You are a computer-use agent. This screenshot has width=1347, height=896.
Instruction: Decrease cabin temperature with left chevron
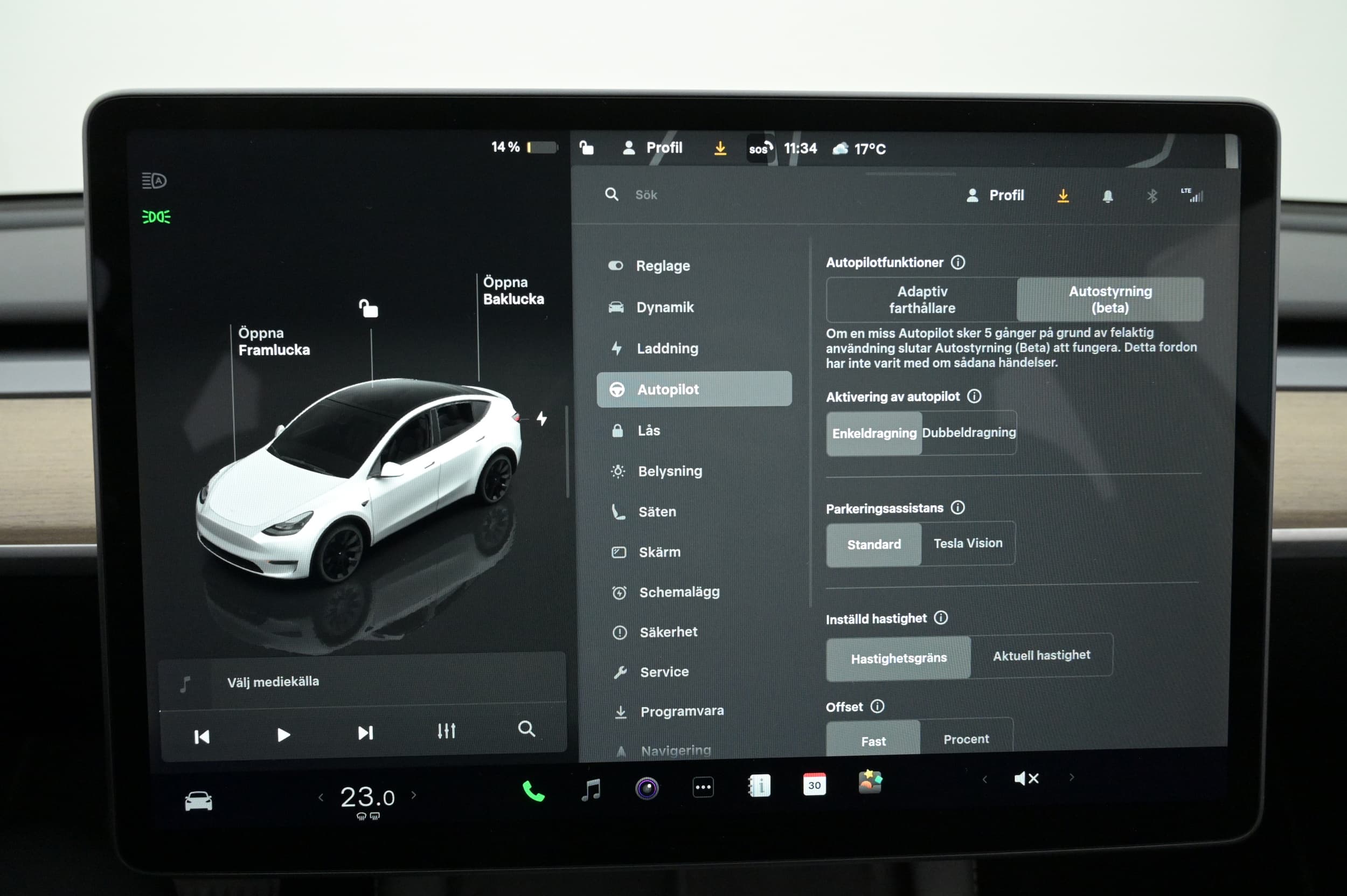[x=321, y=797]
